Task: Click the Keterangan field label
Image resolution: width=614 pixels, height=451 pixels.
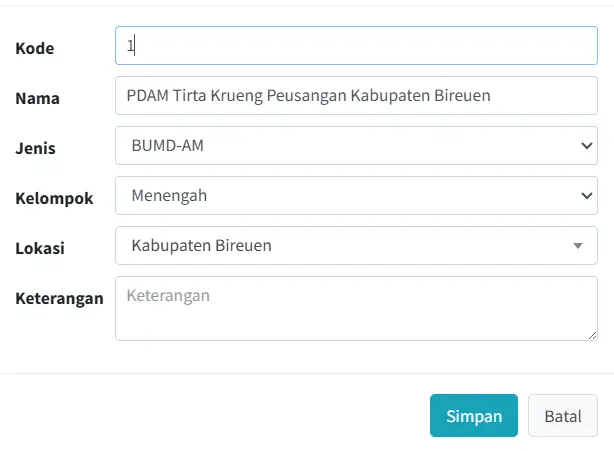Action: [59, 298]
